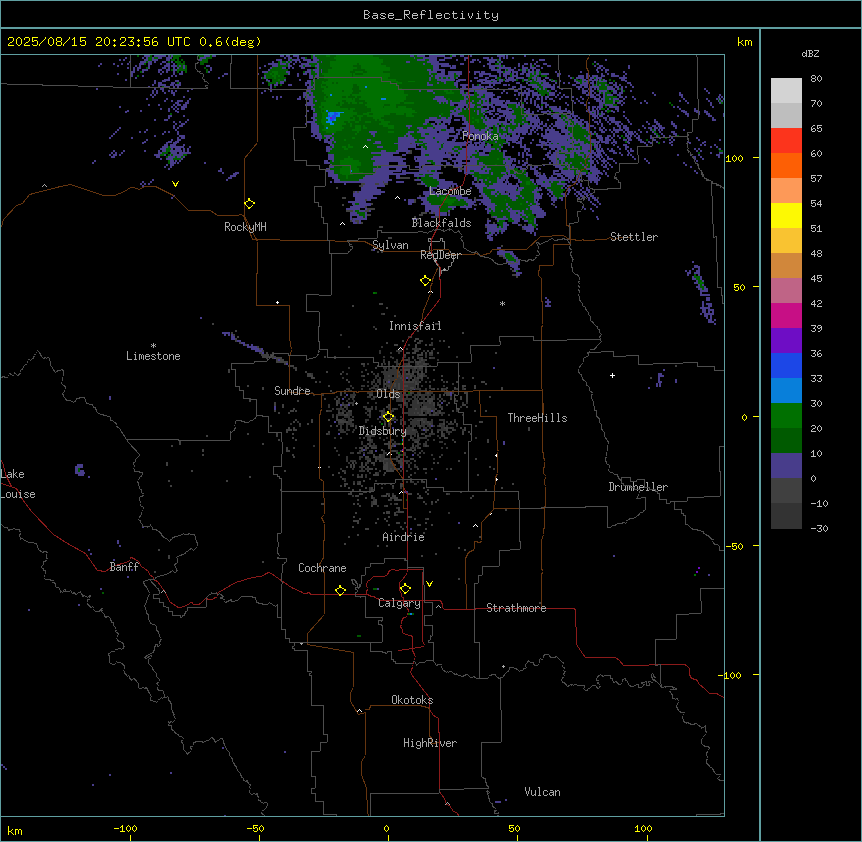Select the Lacombe label
This screenshot has height=842, width=862.
click(450, 191)
